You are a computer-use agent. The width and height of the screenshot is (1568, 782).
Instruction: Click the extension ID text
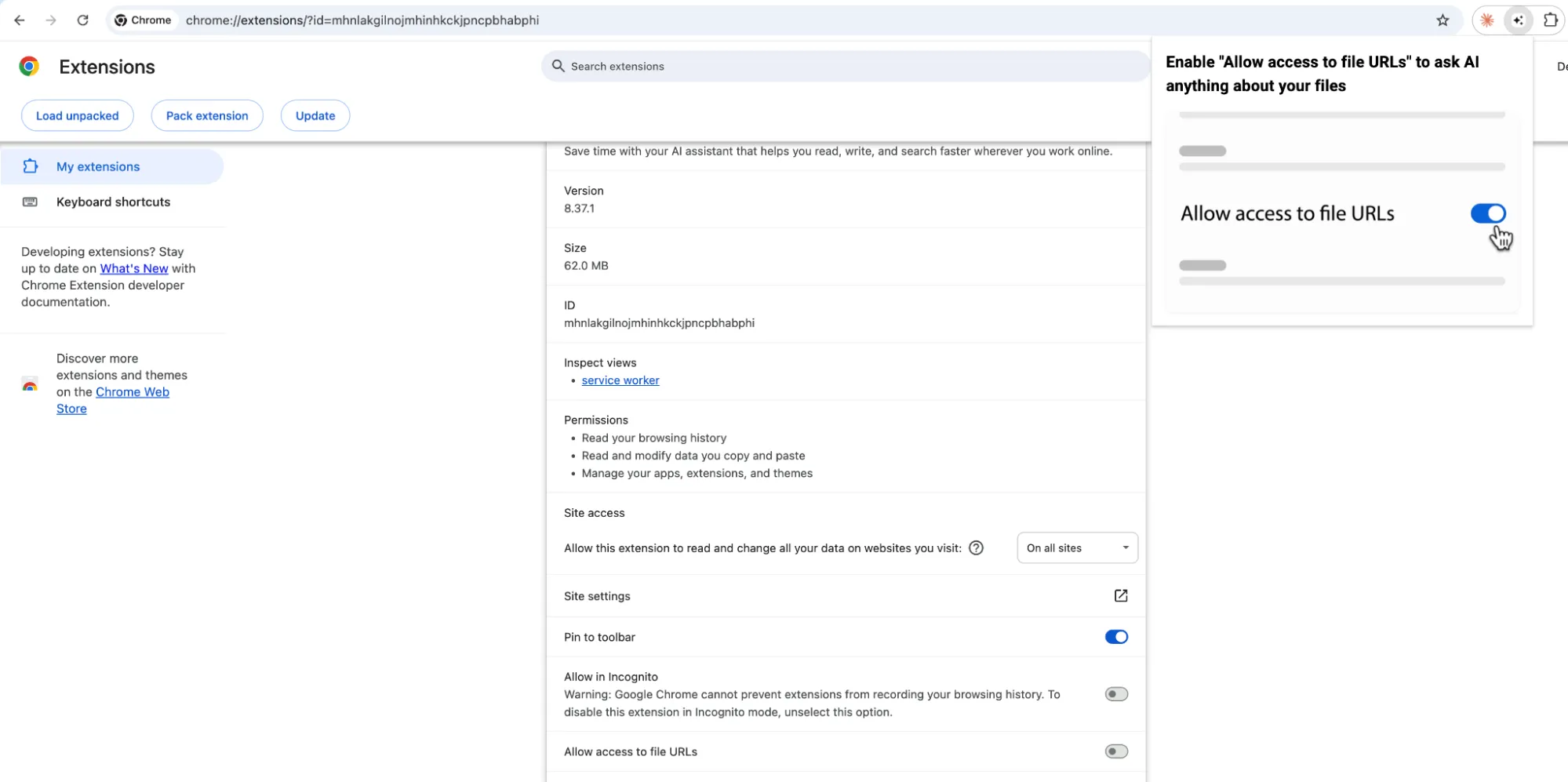tap(659, 323)
